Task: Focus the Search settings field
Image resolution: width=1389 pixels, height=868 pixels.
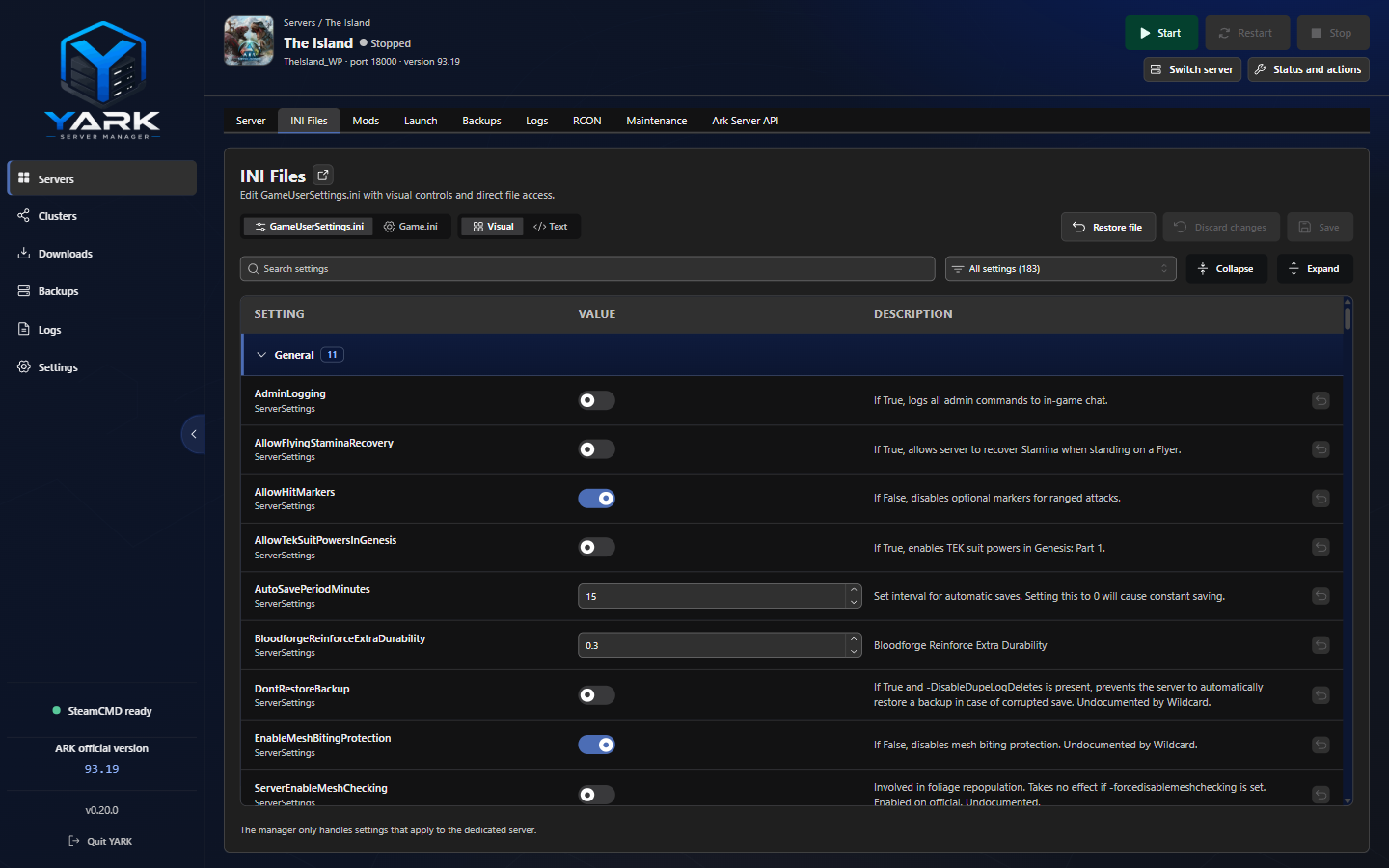Action: click(x=587, y=268)
